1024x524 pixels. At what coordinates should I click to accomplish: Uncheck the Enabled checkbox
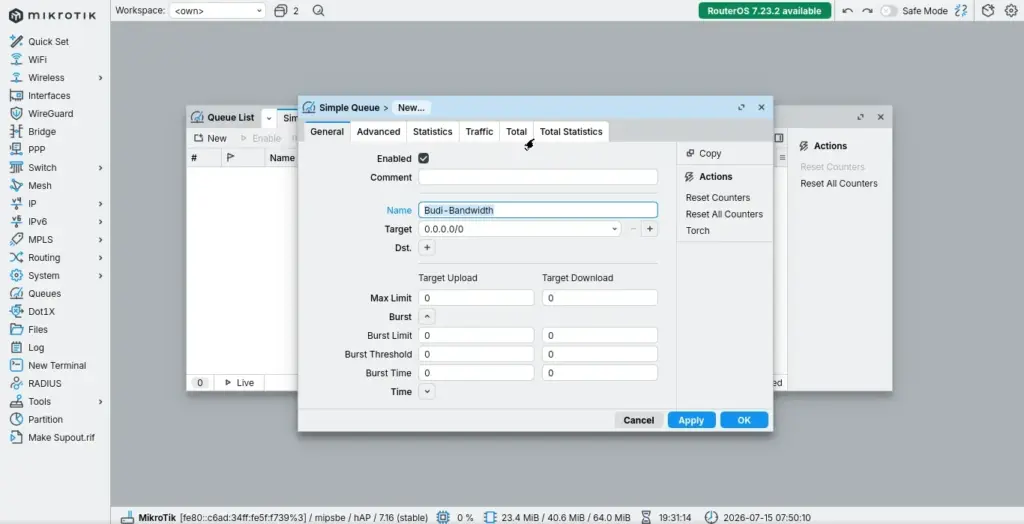[x=423, y=158]
